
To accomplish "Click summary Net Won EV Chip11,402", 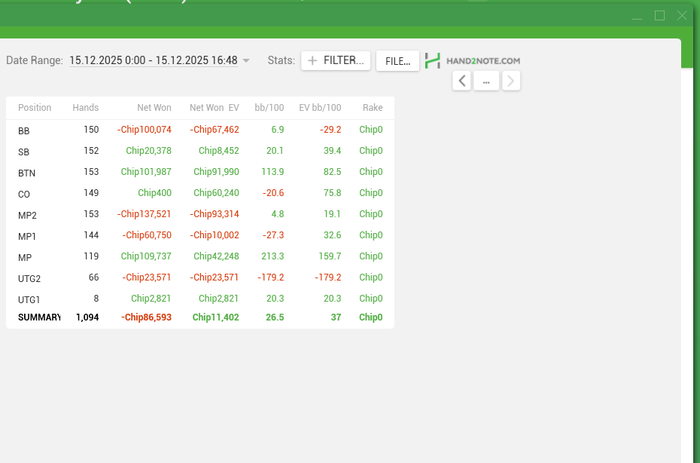I will coord(216,317).
